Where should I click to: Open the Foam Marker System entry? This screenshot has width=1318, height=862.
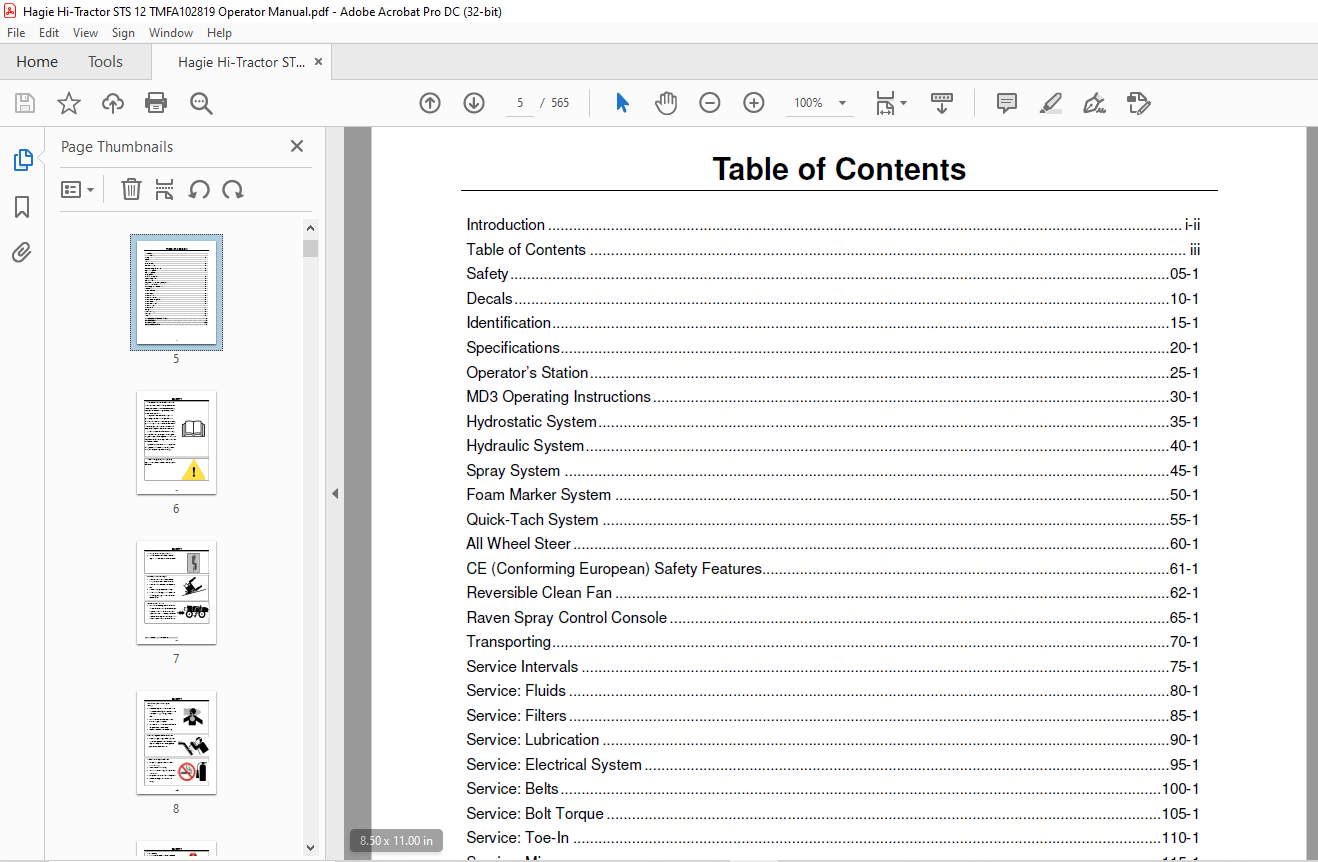coord(832,495)
